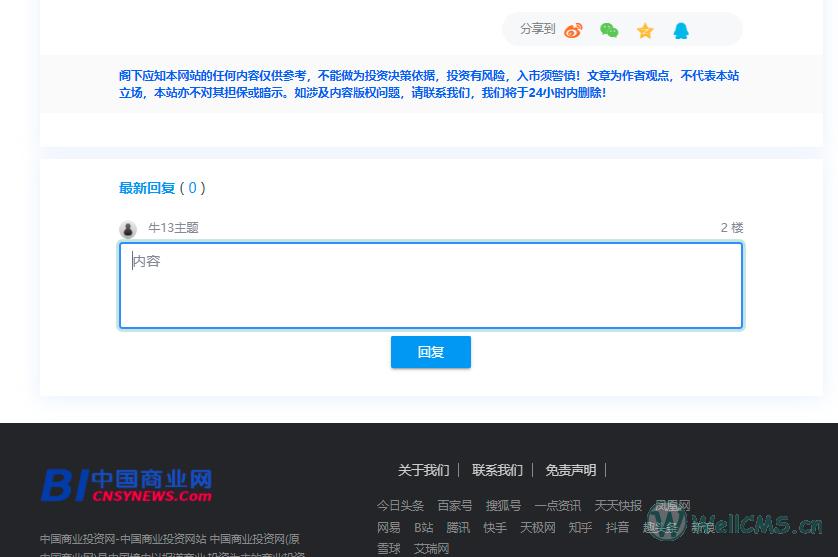The width and height of the screenshot is (838, 557).
Task: Submit with the 回复 button
Action: (x=431, y=352)
